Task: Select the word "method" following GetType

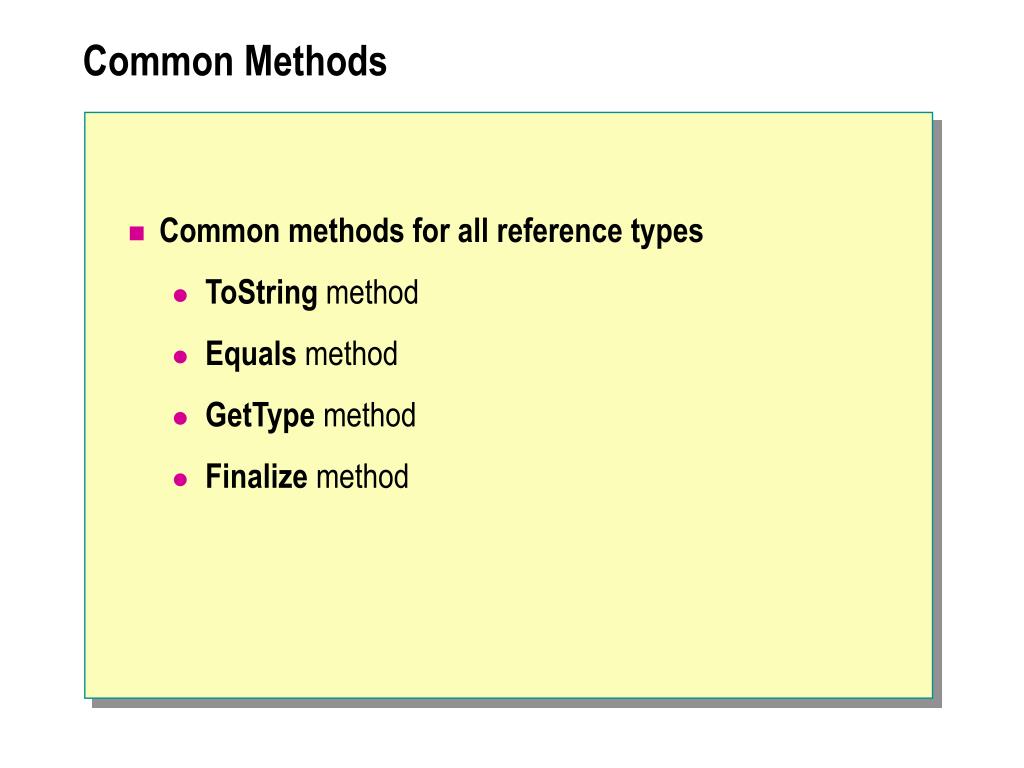Action: pyautogui.click(x=370, y=415)
